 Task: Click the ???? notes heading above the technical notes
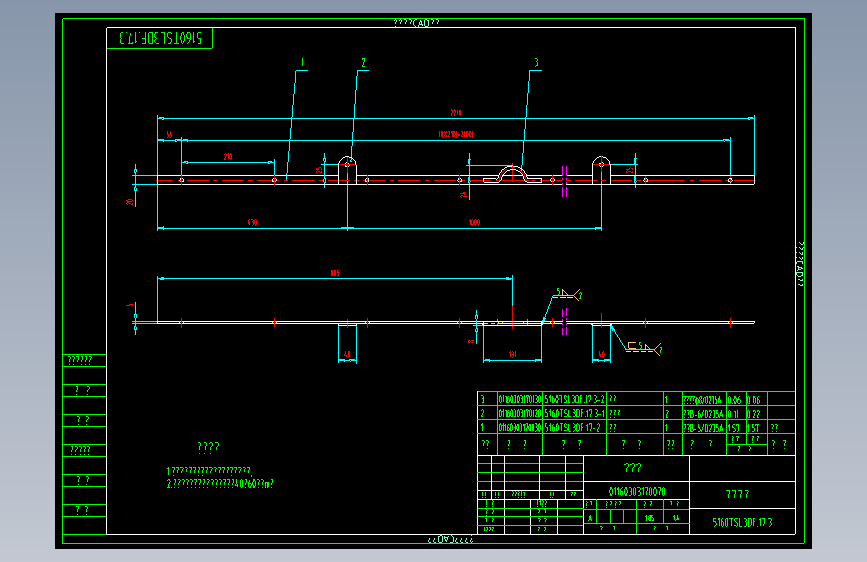click(x=208, y=446)
